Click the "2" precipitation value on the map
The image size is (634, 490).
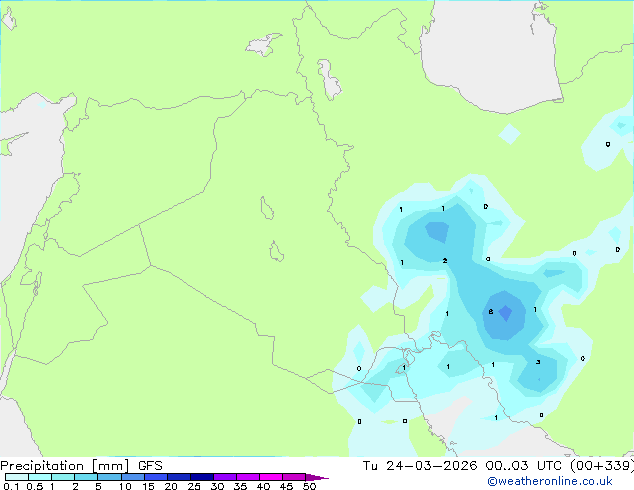(445, 261)
